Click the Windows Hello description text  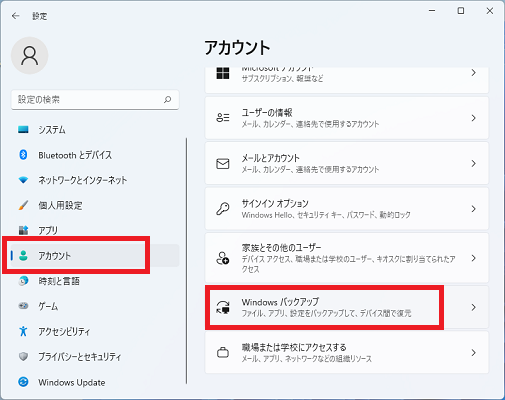coord(326,215)
